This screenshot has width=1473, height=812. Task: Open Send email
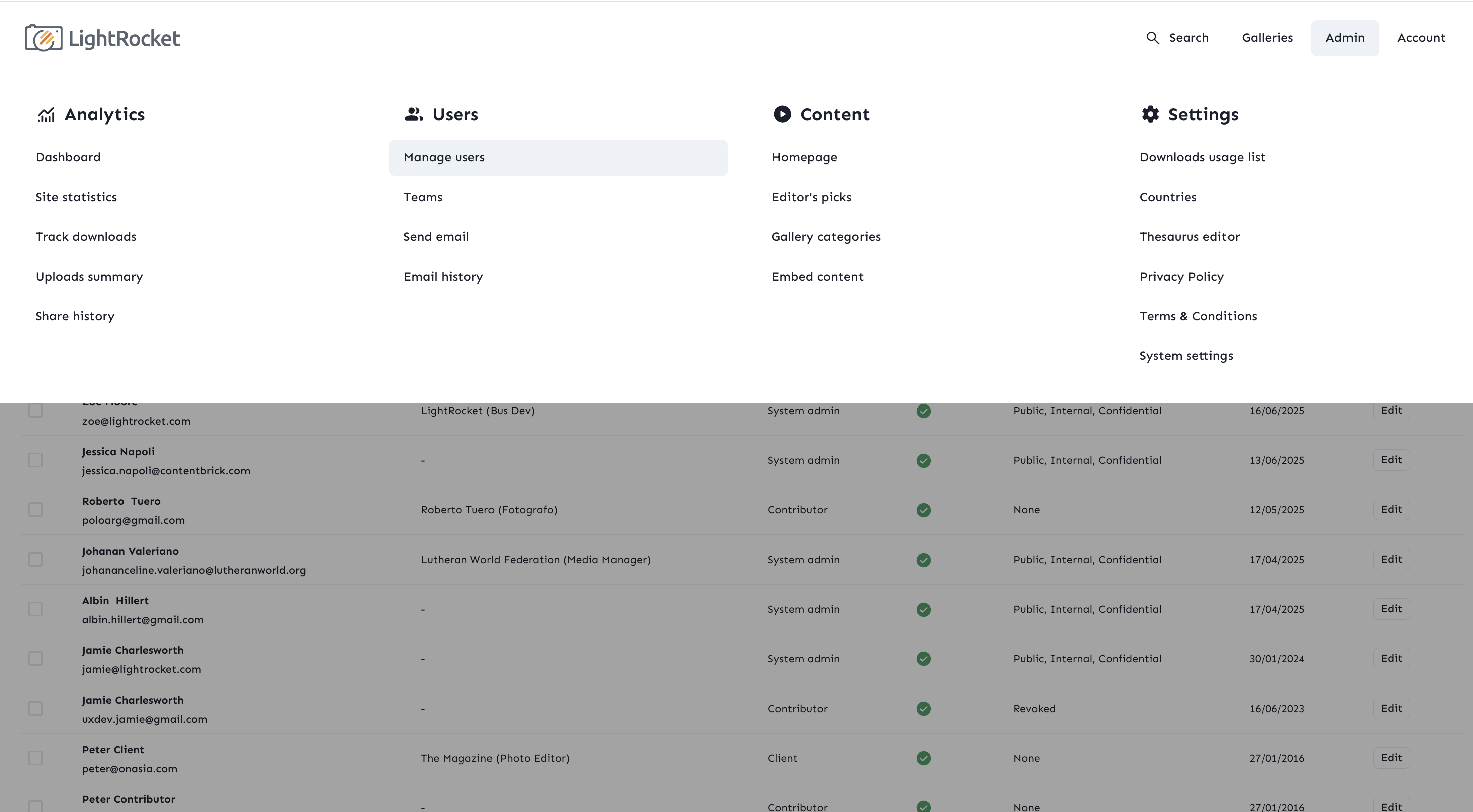(x=436, y=236)
